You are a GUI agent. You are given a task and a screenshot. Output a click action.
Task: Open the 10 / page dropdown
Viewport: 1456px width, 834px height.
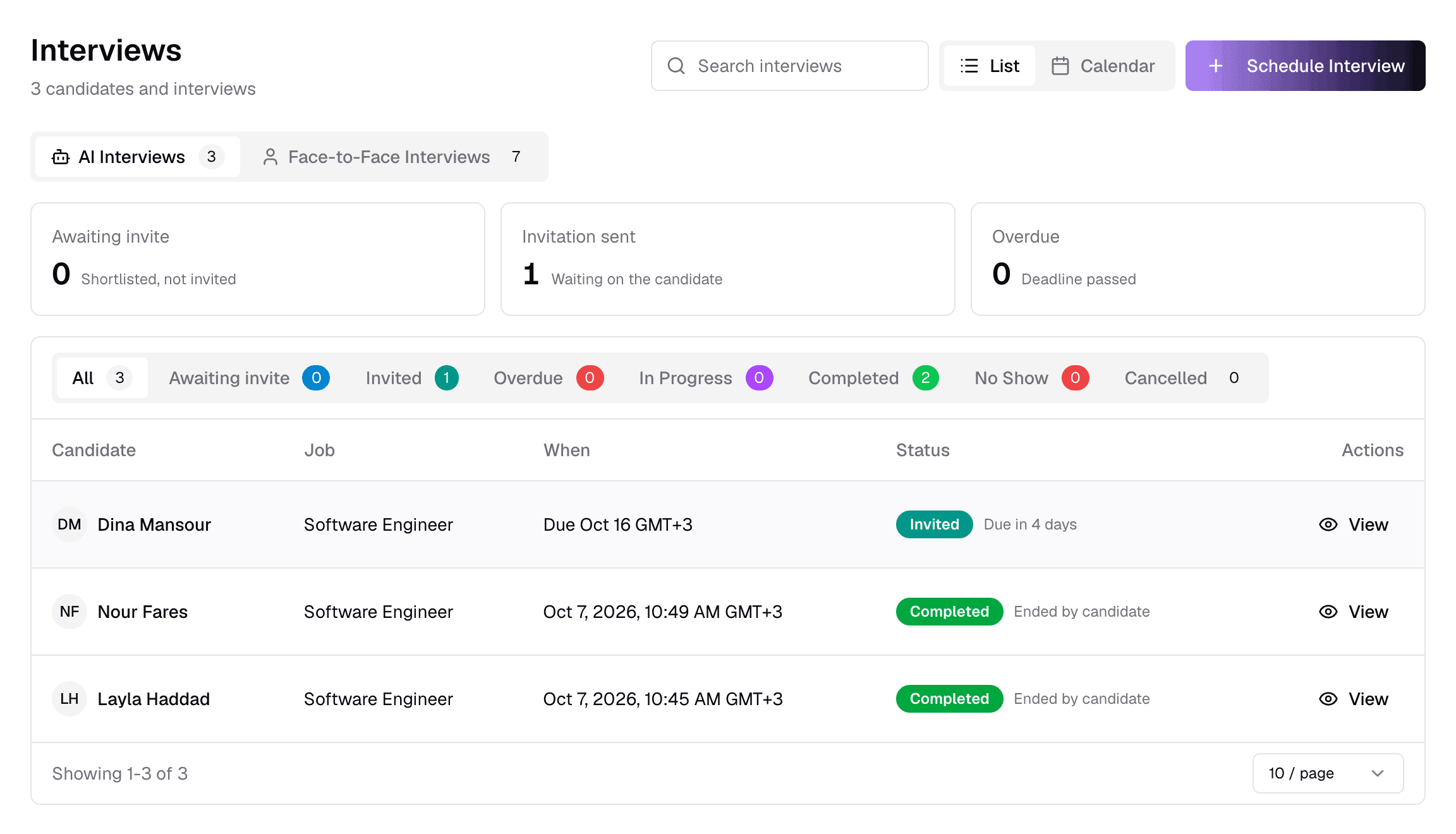point(1328,773)
